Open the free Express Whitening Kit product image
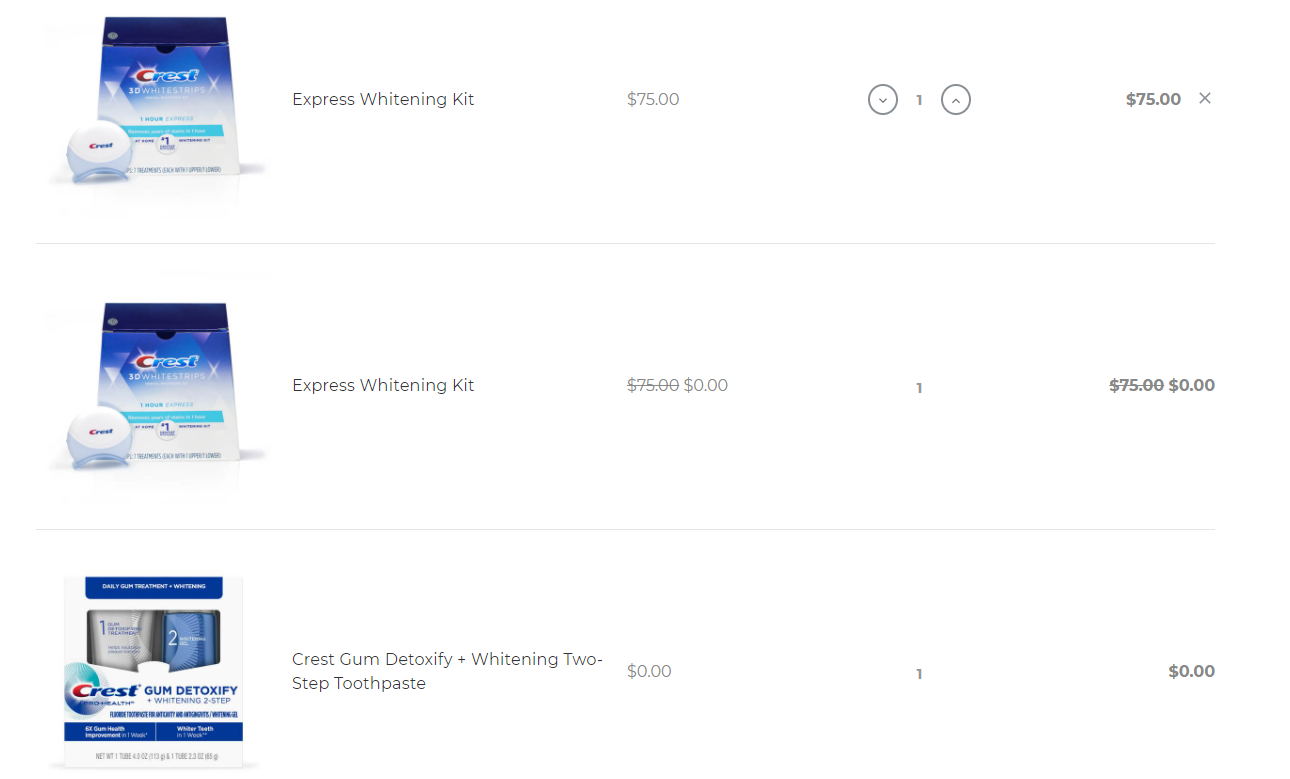The width and height of the screenshot is (1290, 779). [x=157, y=387]
